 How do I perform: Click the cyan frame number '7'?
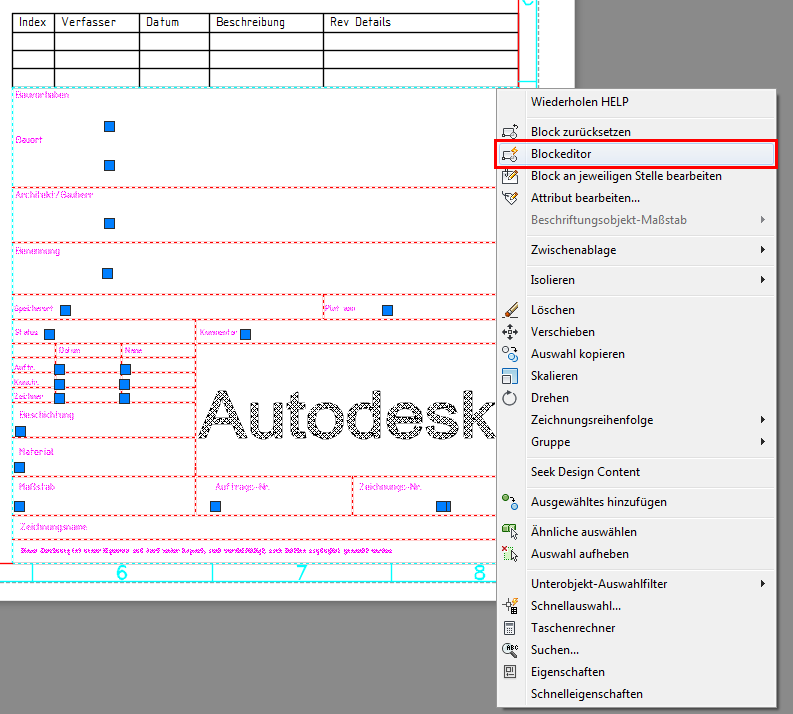point(302,573)
